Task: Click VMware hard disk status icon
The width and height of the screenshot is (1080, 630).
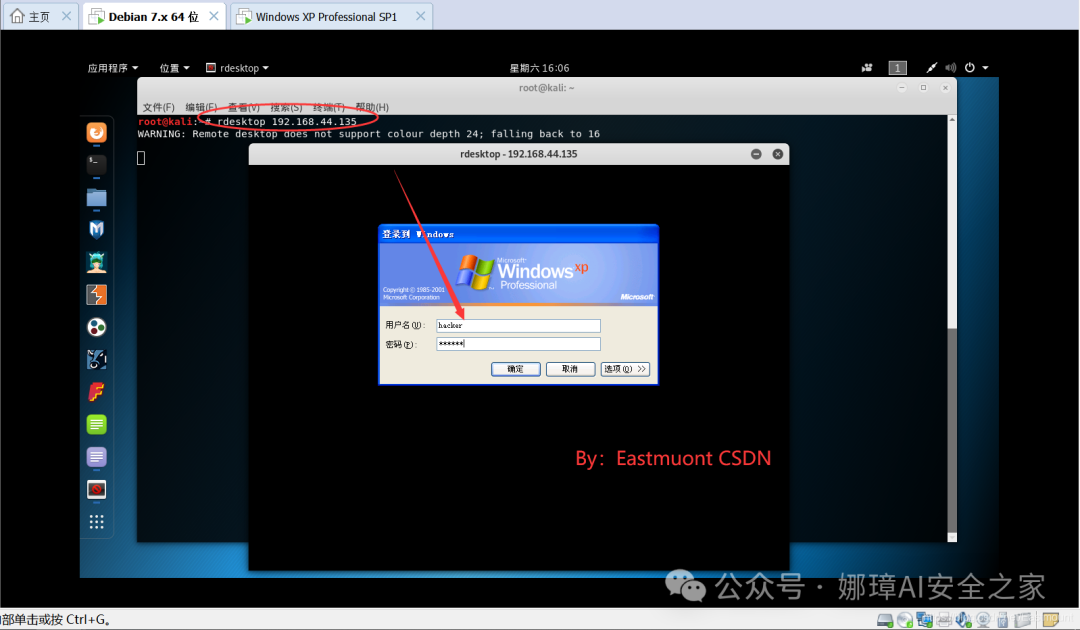Action: (885, 620)
